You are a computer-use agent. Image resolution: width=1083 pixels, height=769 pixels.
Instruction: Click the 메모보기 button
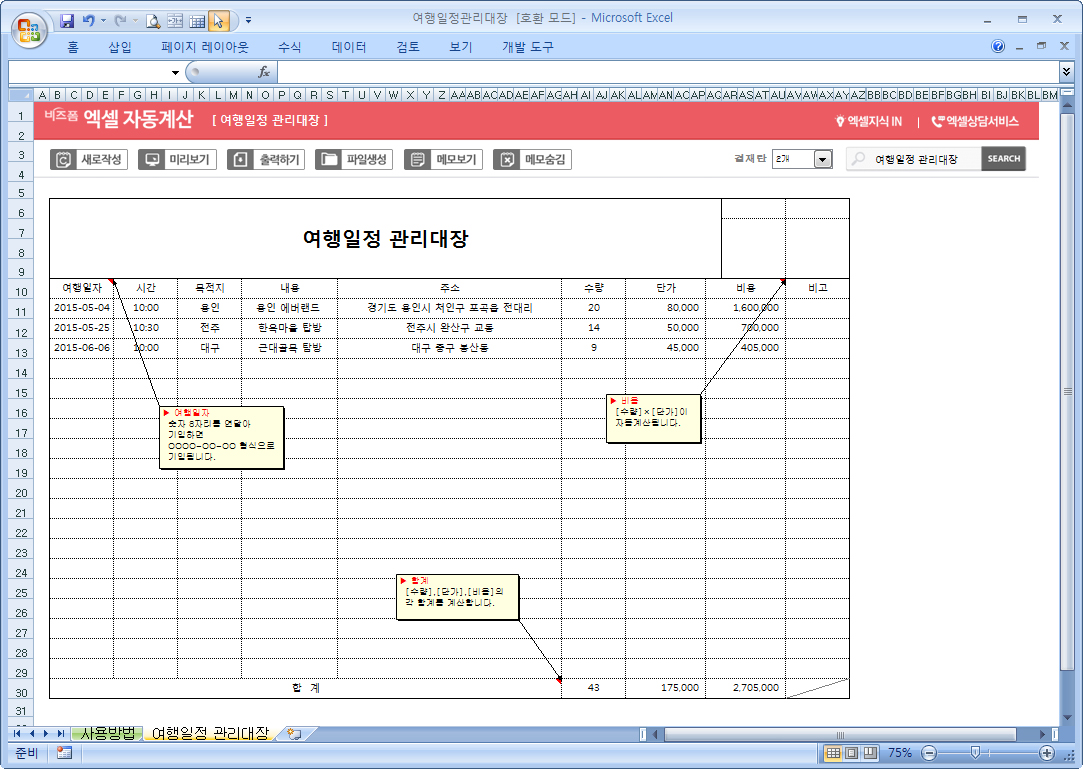coord(443,160)
